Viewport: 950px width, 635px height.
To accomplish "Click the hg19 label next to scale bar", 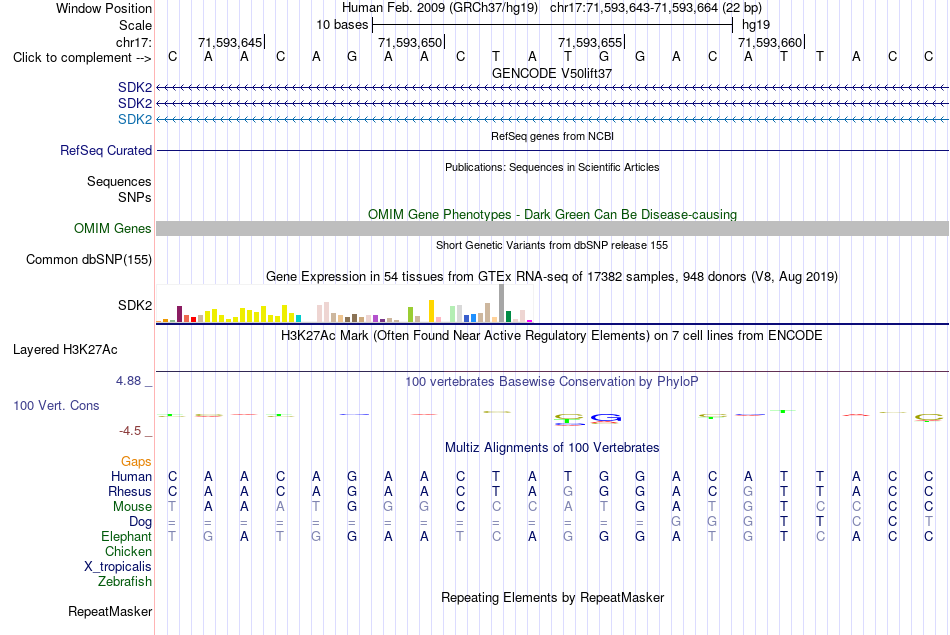I will (x=756, y=25).
